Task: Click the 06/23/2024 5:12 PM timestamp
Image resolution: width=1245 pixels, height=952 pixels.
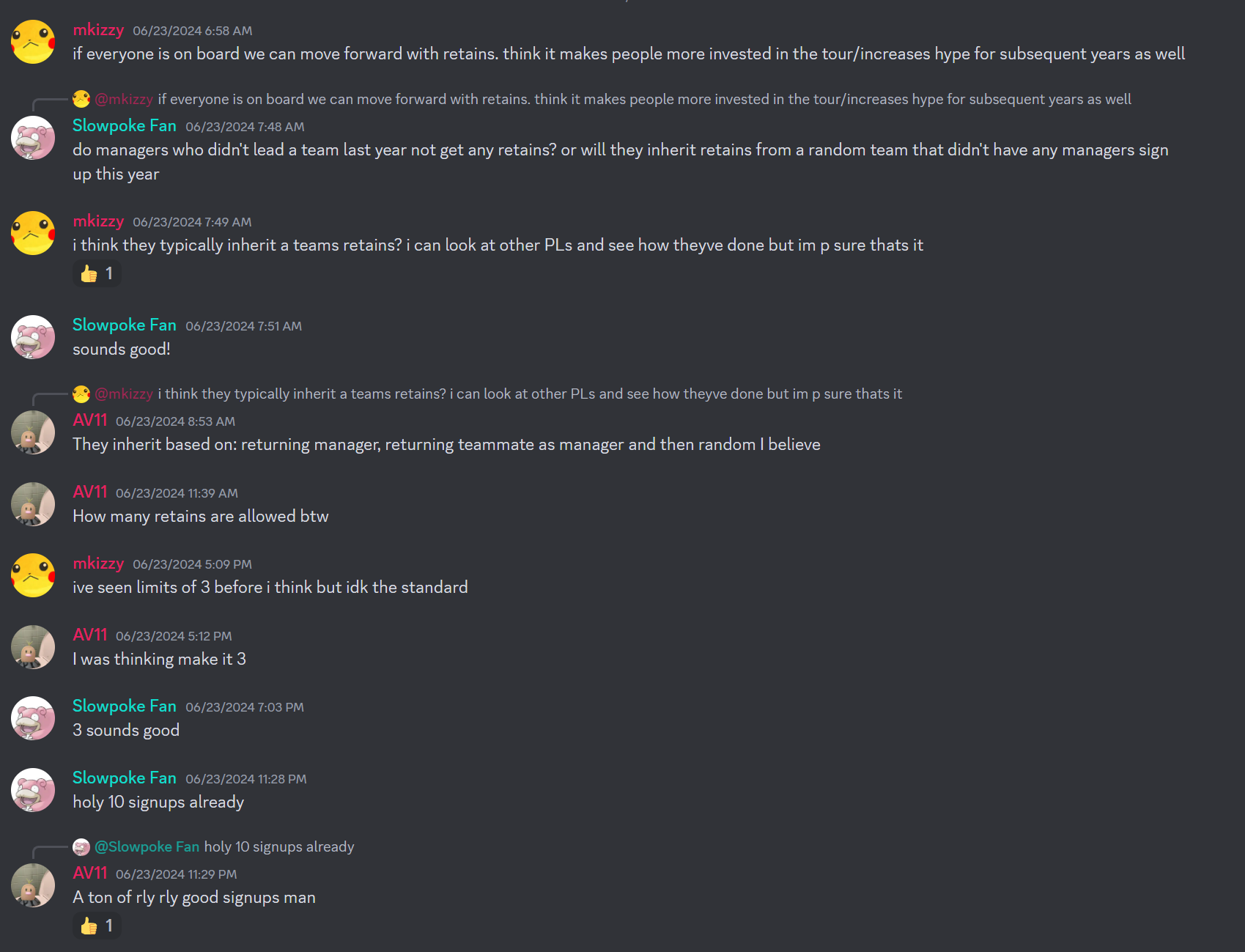Action: pos(174,636)
